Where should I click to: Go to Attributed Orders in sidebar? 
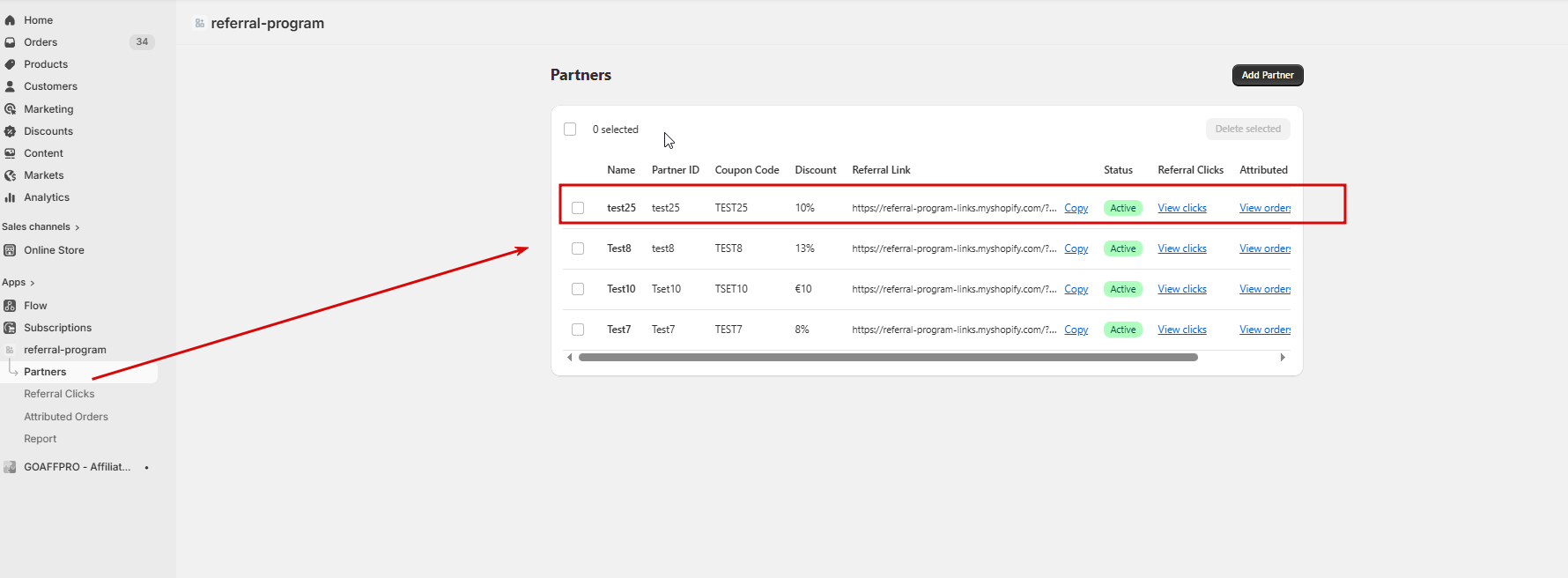tap(66, 417)
